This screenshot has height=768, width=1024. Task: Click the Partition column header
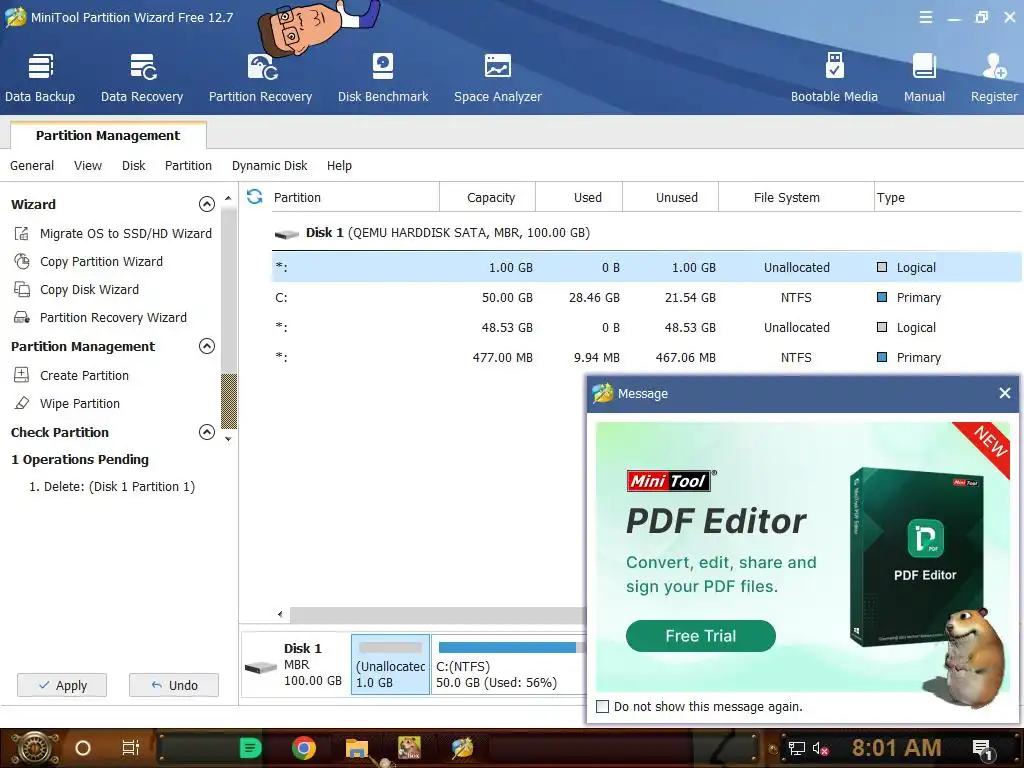pos(354,197)
